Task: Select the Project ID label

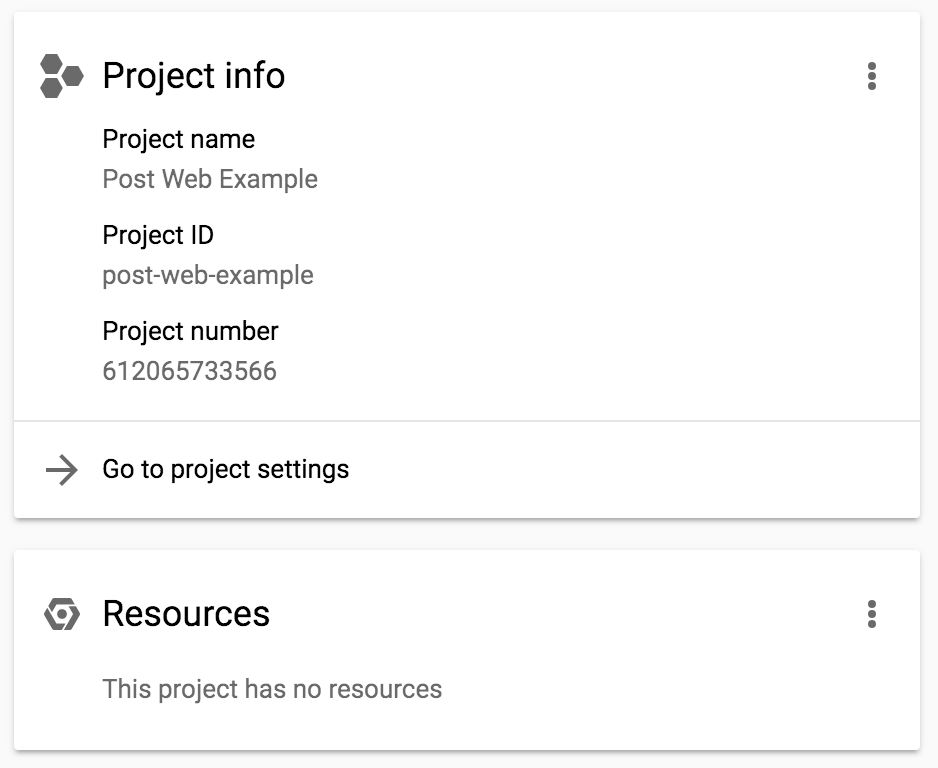Action: 158,235
